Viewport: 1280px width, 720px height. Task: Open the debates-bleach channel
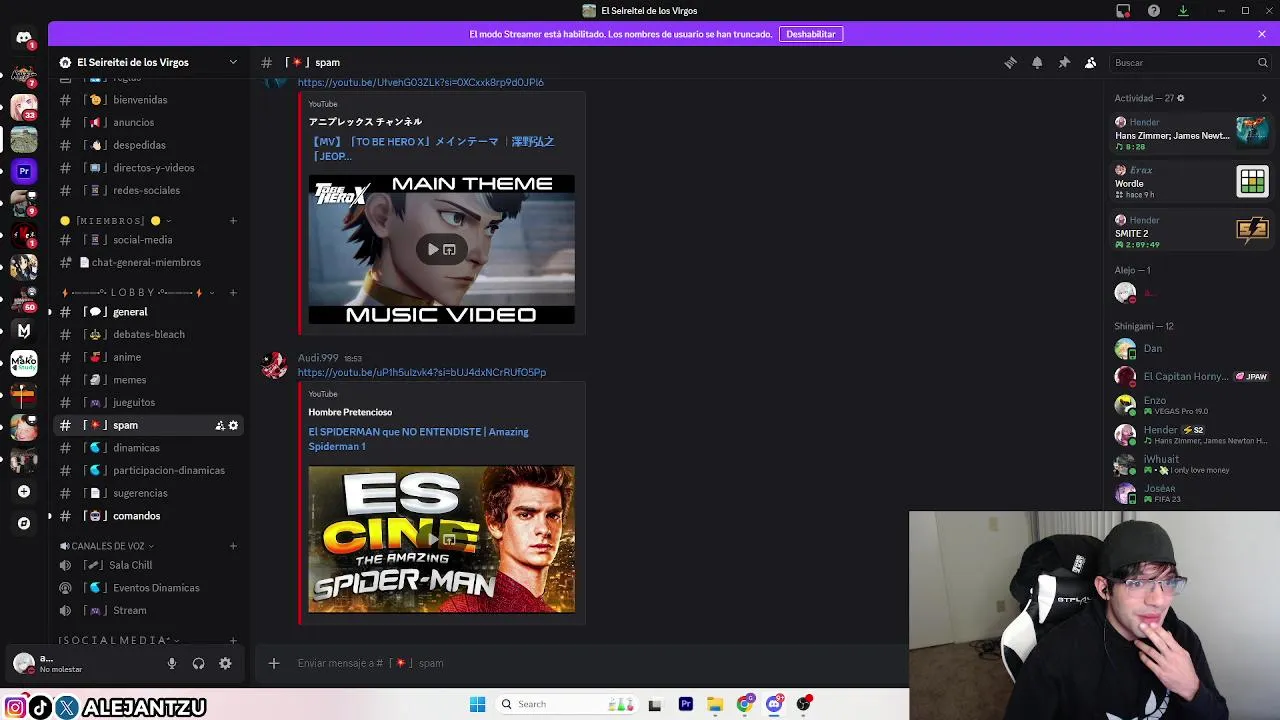click(x=148, y=334)
